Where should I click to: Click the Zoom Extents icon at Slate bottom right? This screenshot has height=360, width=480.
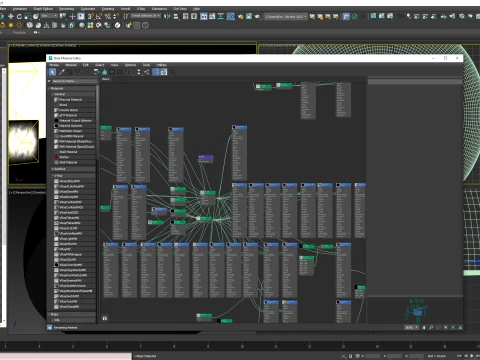click(446, 328)
